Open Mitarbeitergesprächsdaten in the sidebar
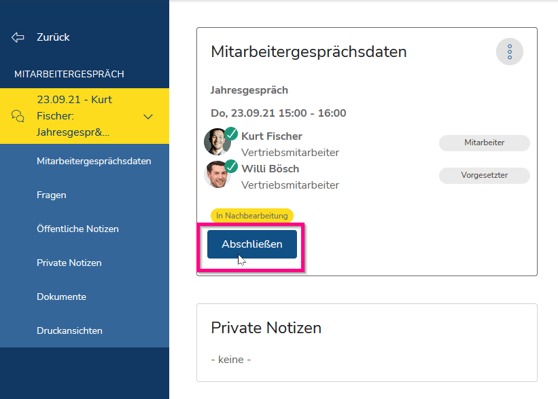This screenshot has width=558, height=399. (x=94, y=161)
